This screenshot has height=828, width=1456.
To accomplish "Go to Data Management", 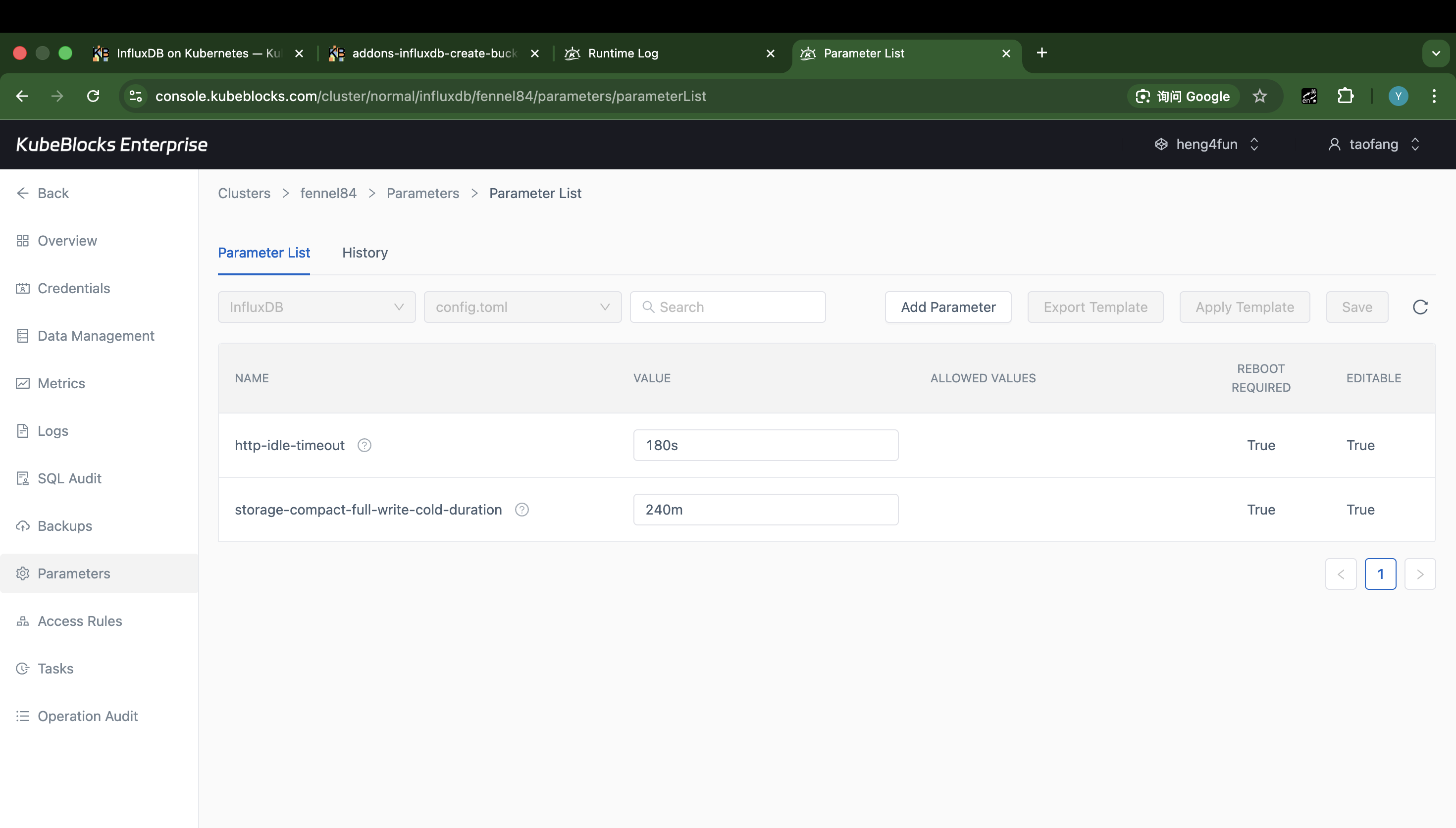I will pyautogui.click(x=96, y=336).
